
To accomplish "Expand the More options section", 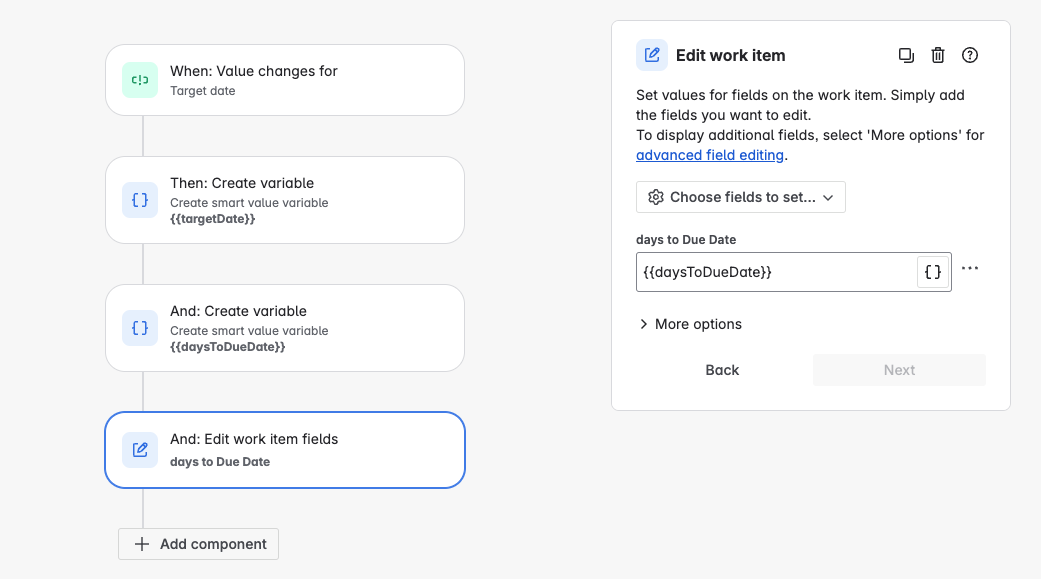I will pyautogui.click(x=690, y=324).
